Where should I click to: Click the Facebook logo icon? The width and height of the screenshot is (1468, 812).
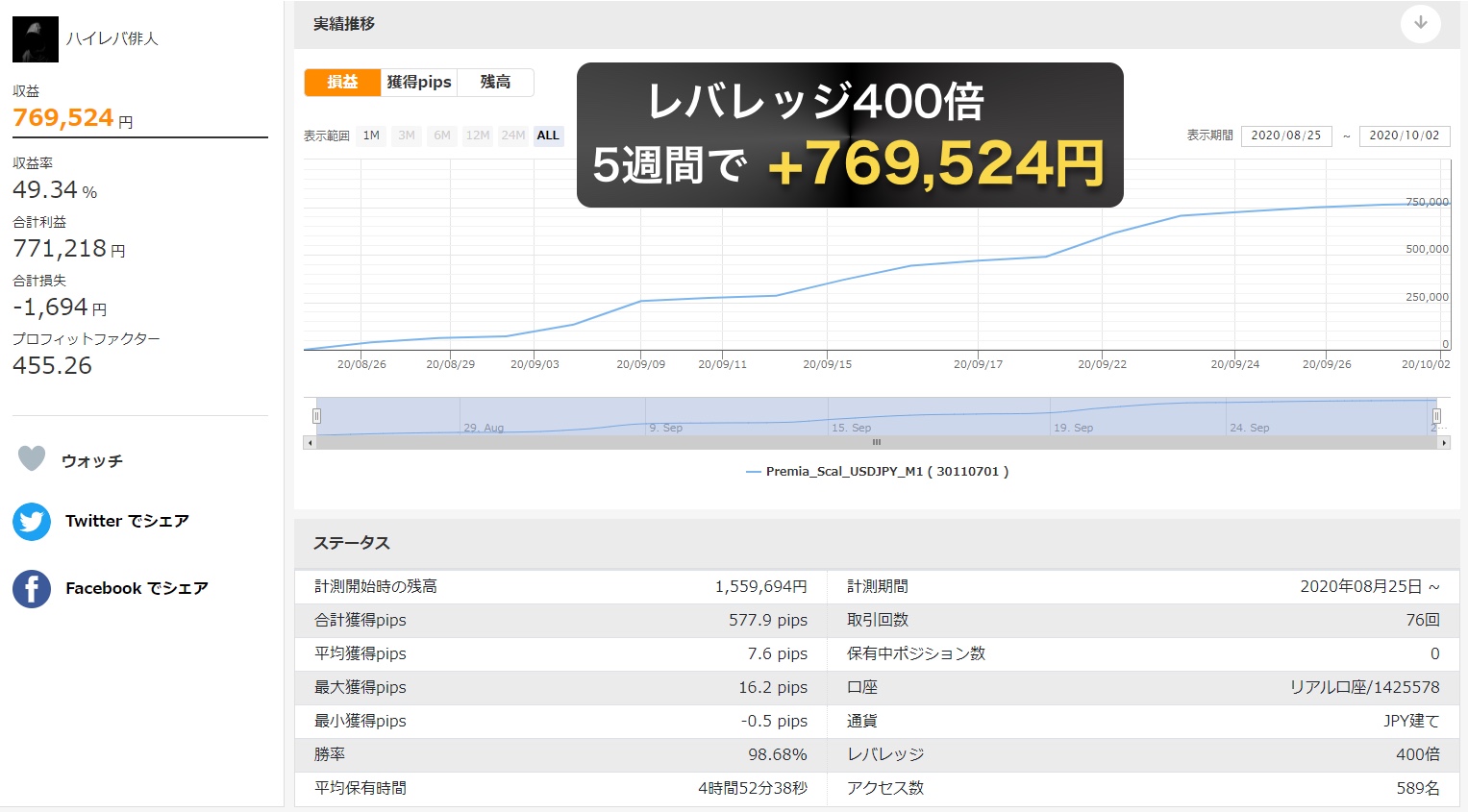[x=32, y=589]
